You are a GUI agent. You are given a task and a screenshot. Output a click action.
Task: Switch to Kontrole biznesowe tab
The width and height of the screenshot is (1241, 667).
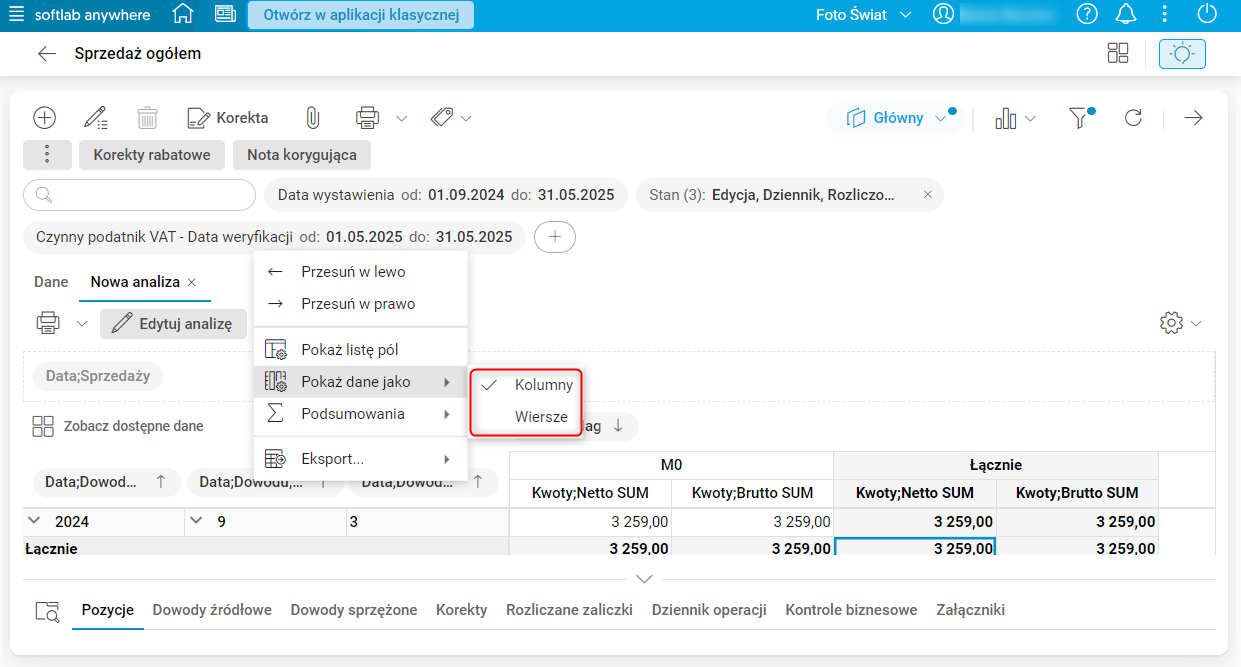coord(851,610)
